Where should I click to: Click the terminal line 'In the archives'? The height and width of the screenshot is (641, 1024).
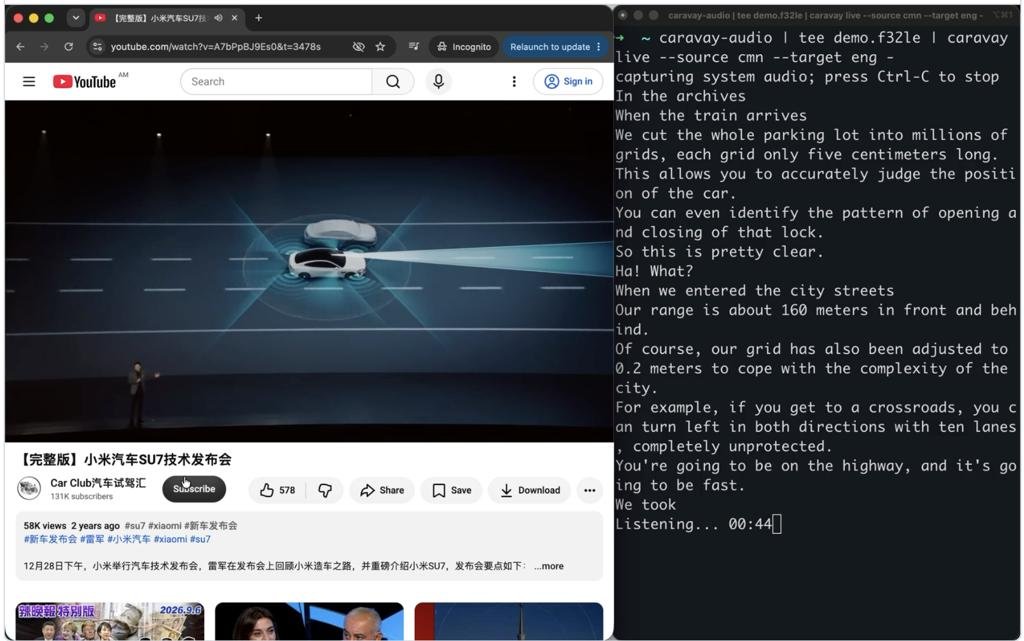(680, 96)
